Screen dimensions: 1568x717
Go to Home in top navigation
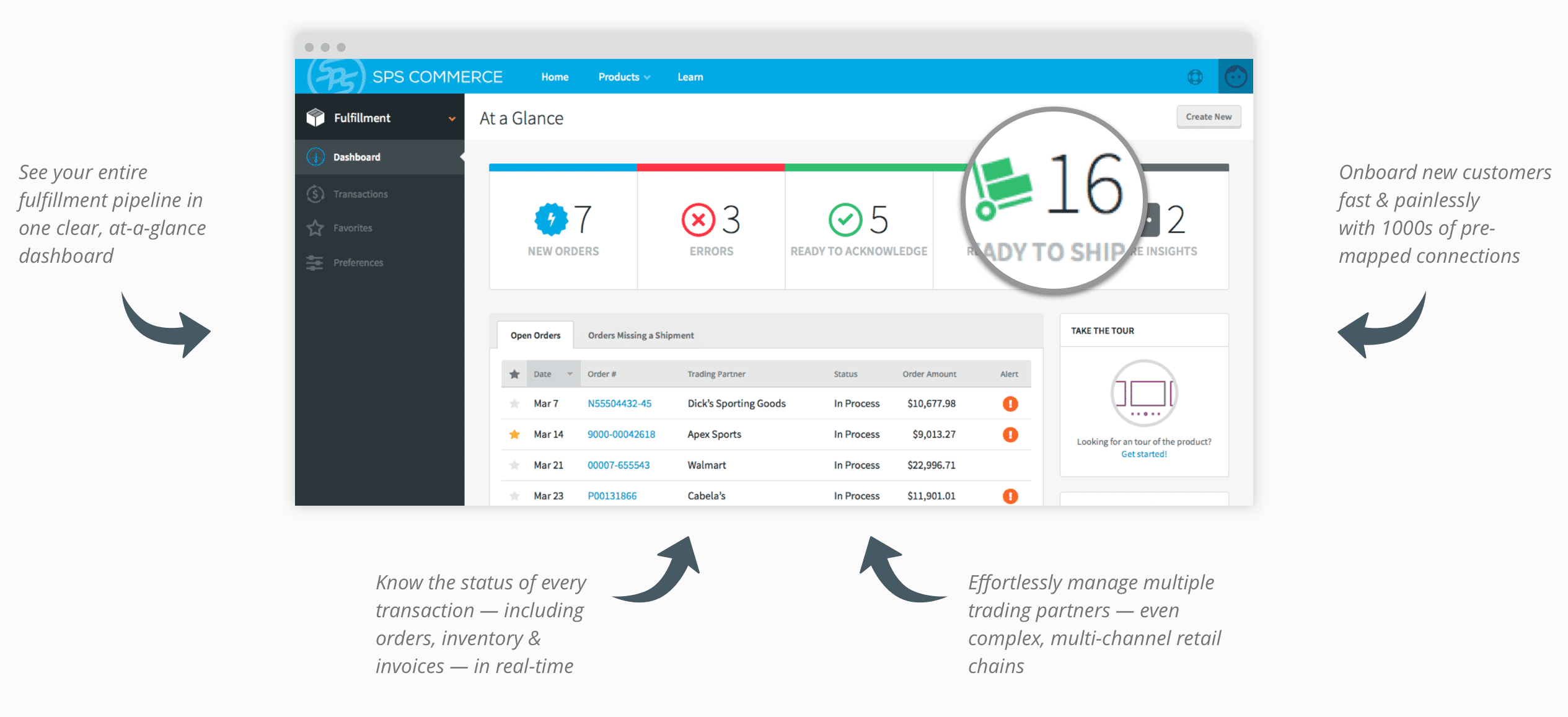(555, 77)
